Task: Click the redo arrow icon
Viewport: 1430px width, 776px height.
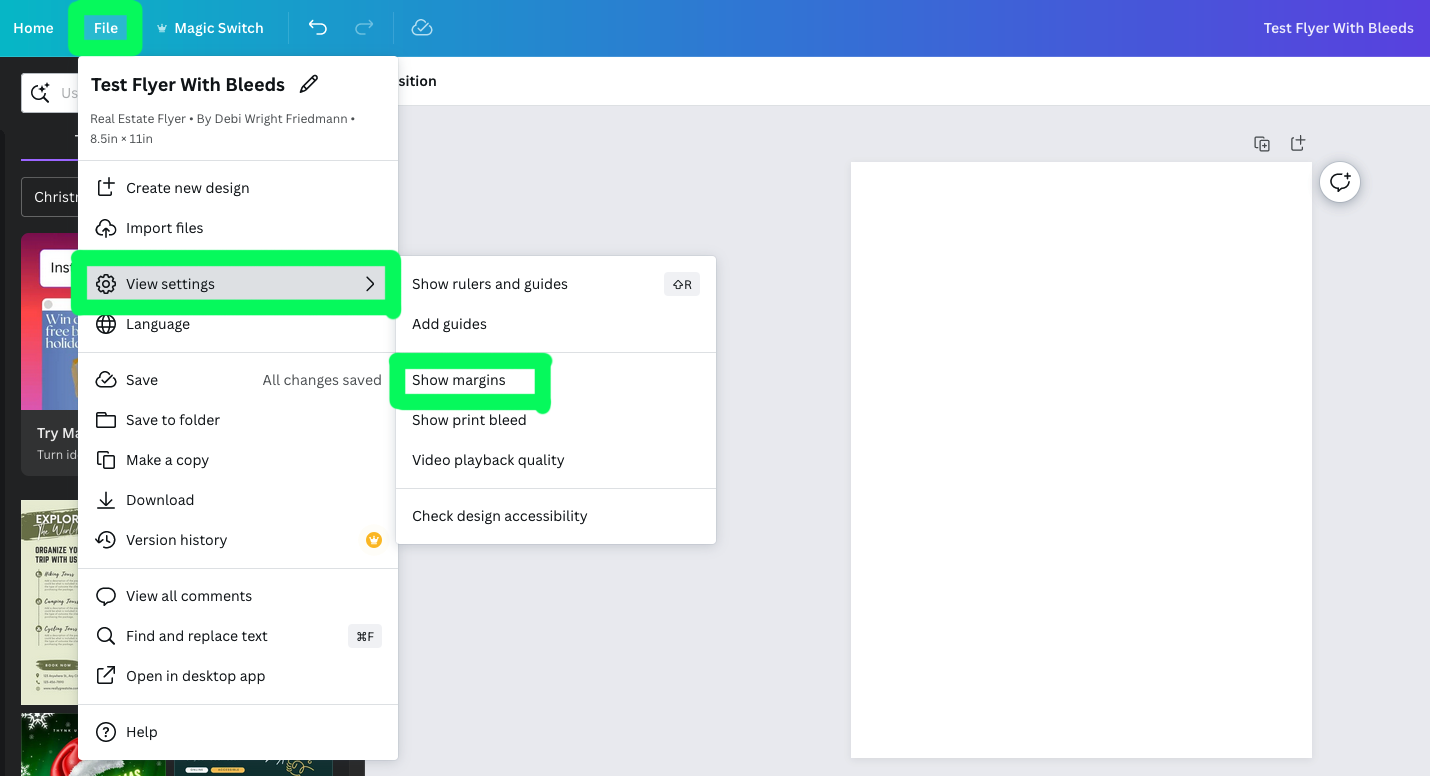Action: [x=364, y=28]
